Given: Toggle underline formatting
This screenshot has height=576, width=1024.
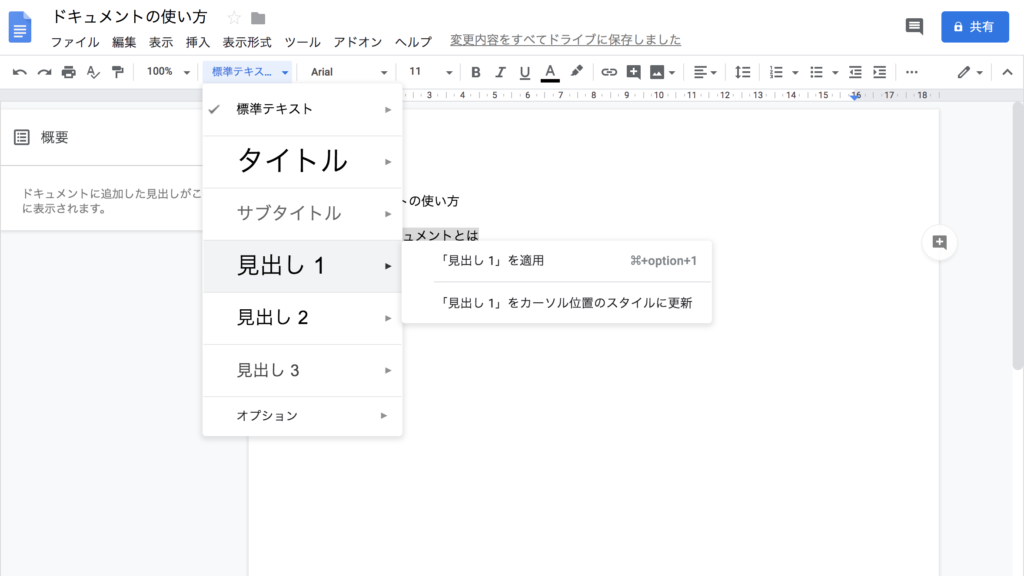Looking at the screenshot, I should click(x=524, y=72).
